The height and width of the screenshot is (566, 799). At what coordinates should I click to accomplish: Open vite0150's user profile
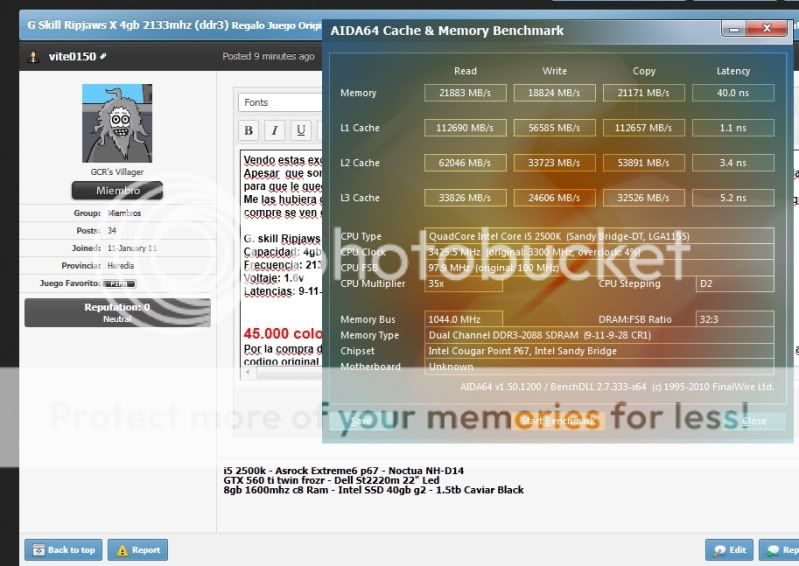pos(72,56)
